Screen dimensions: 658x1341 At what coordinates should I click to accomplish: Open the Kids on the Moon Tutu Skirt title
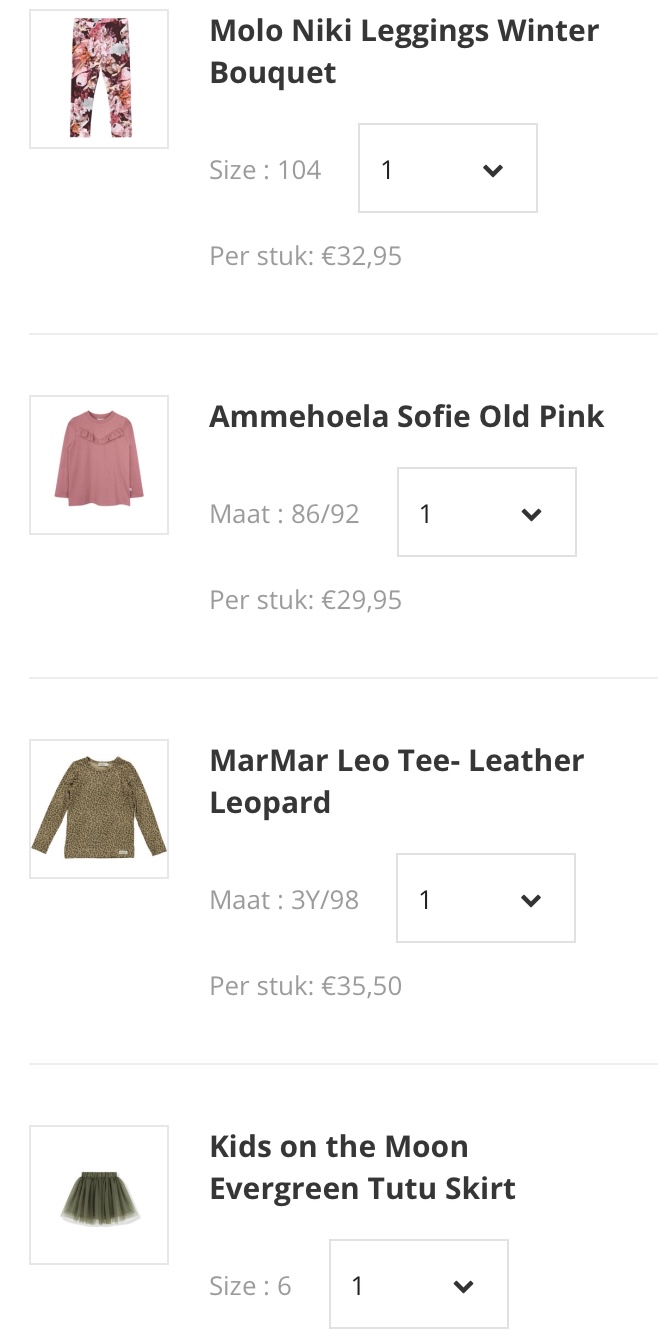(x=362, y=1167)
